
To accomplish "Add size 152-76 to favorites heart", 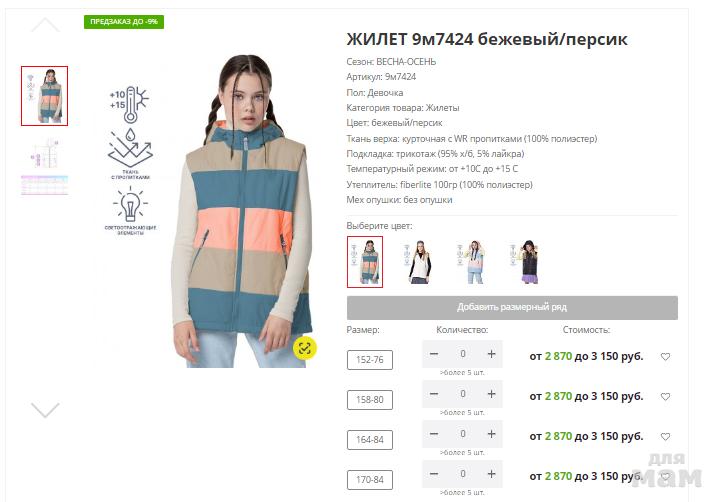I will point(665,357).
